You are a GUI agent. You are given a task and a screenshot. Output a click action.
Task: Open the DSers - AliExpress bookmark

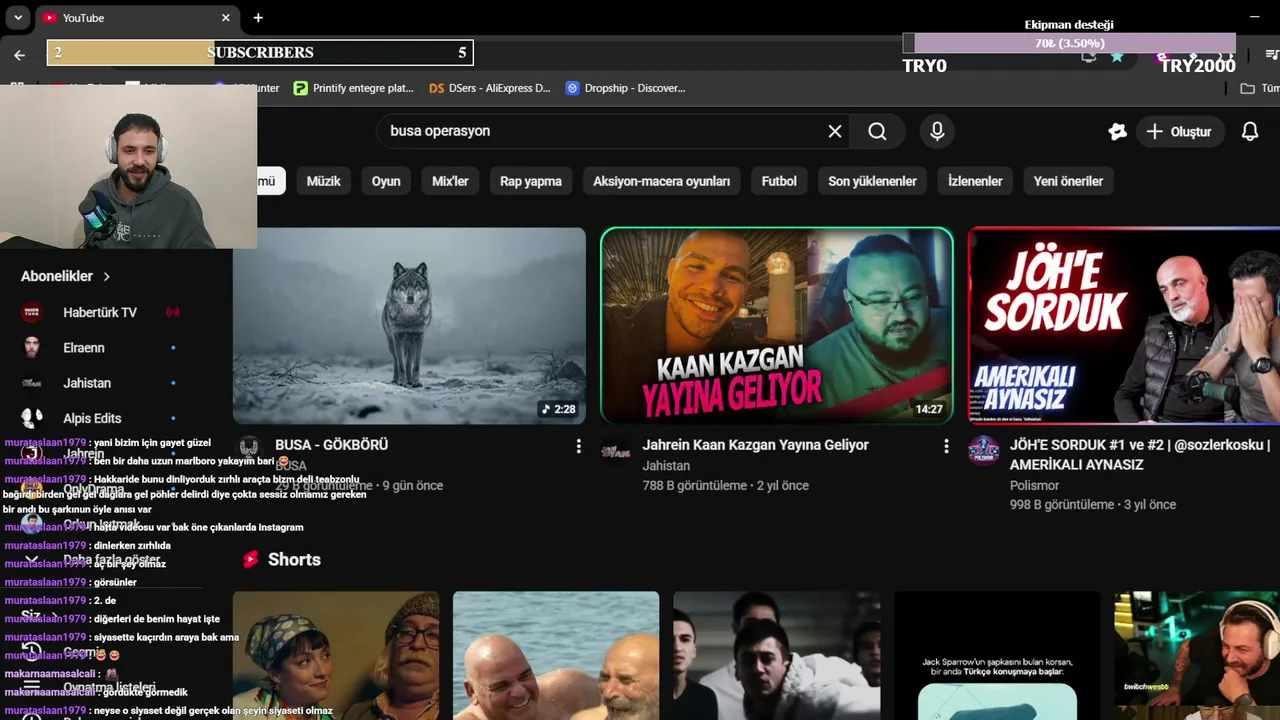[489, 88]
